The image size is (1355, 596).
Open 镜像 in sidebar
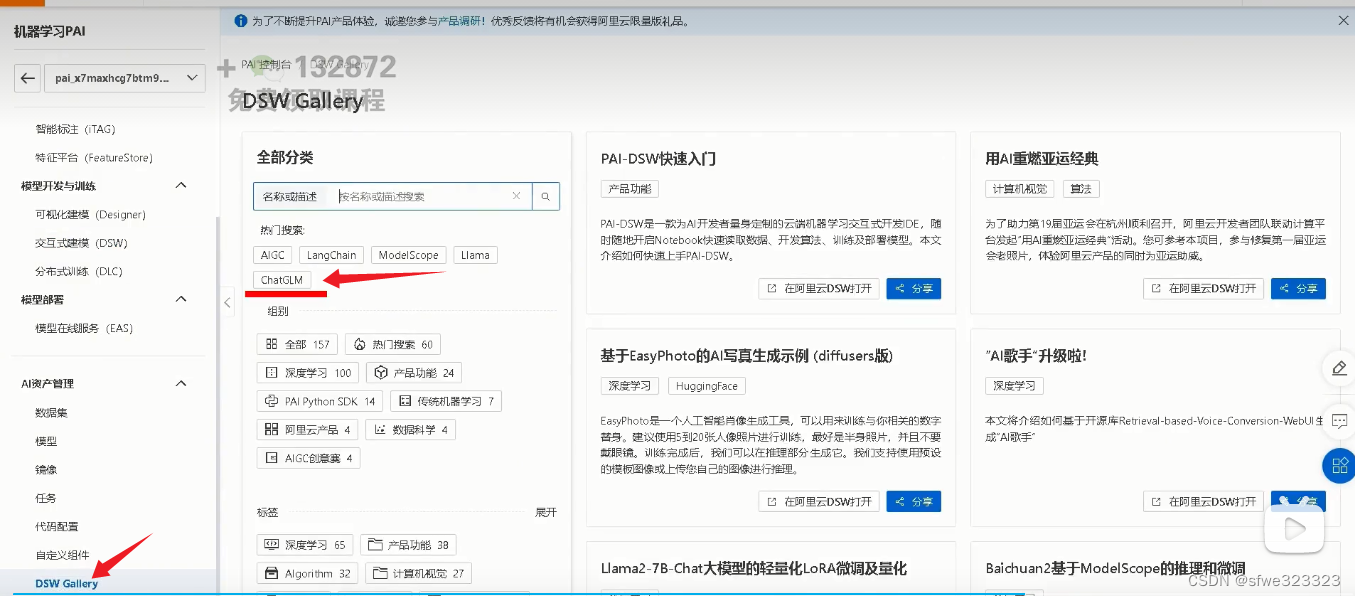[46, 470]
